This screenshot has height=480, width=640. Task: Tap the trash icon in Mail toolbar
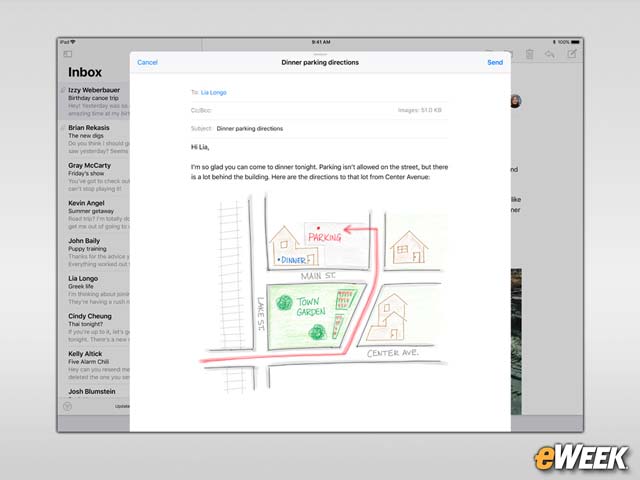(529, 54)
